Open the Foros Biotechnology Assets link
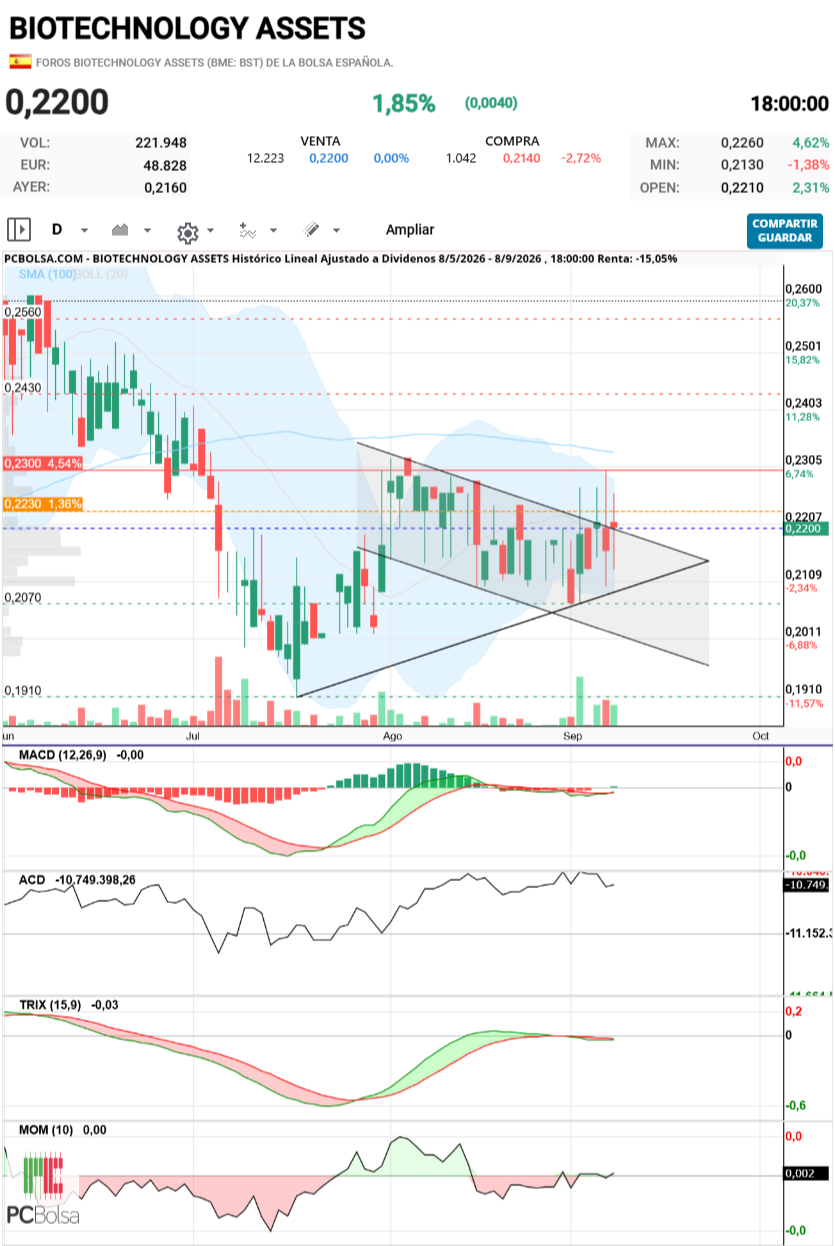 [x=214, y=62]
